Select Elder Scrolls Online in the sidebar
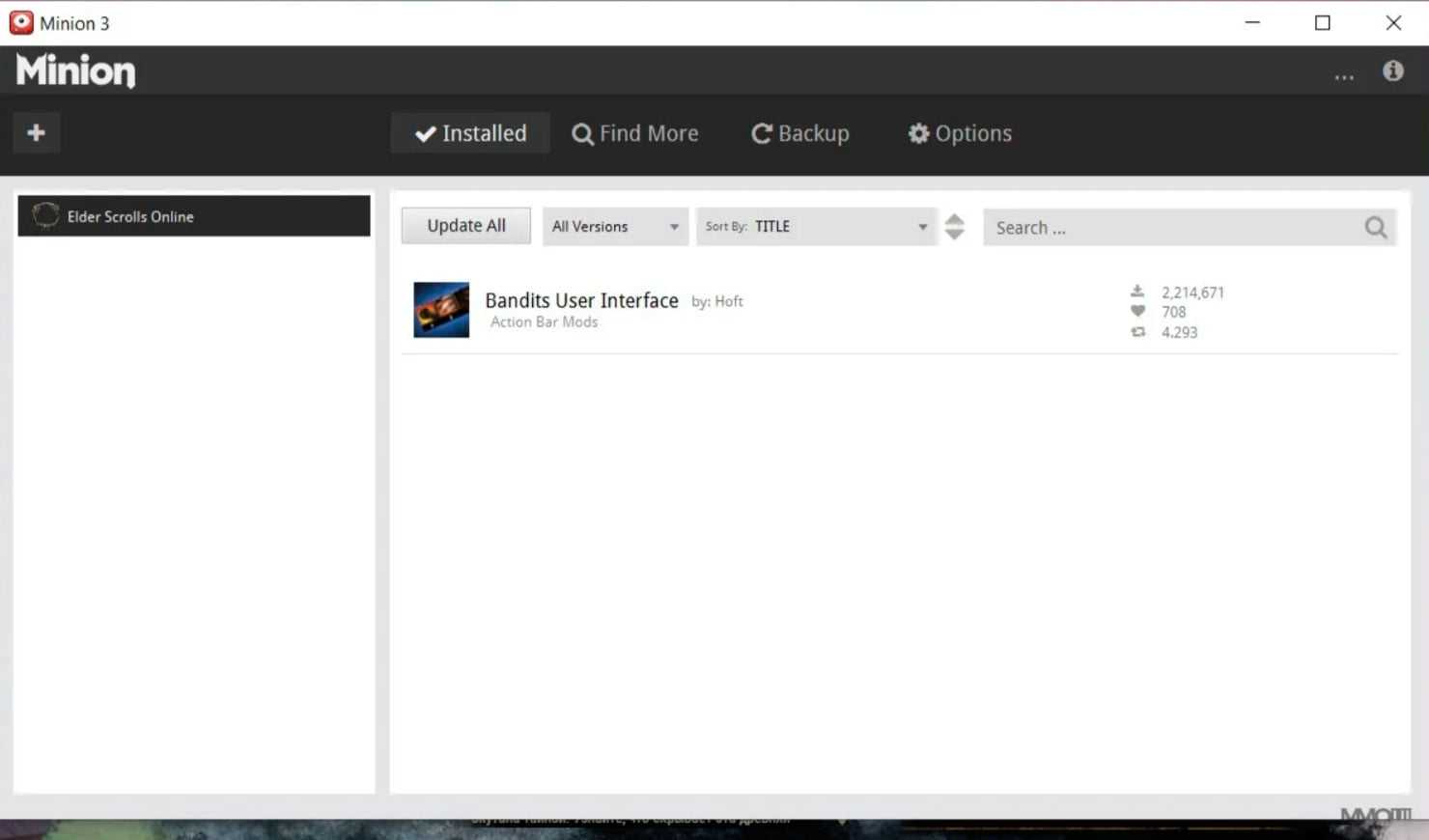This screenshot has width=1429, height=840. [x=193, y=216]
